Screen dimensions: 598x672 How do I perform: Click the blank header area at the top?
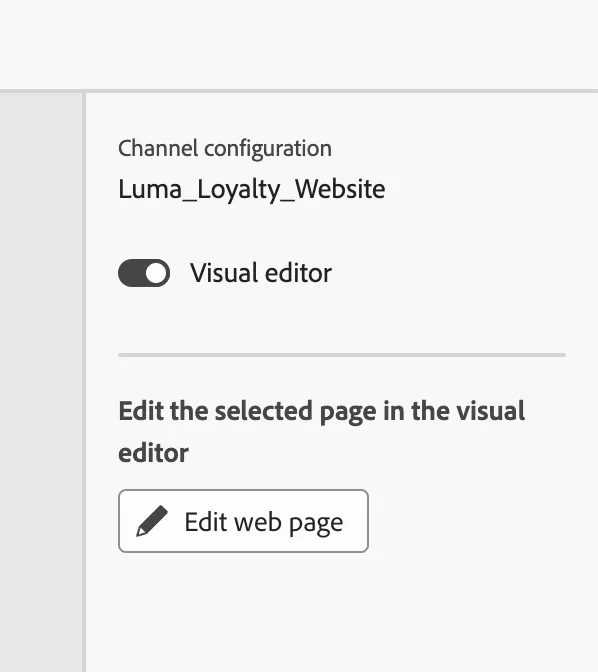coord(299,44)
